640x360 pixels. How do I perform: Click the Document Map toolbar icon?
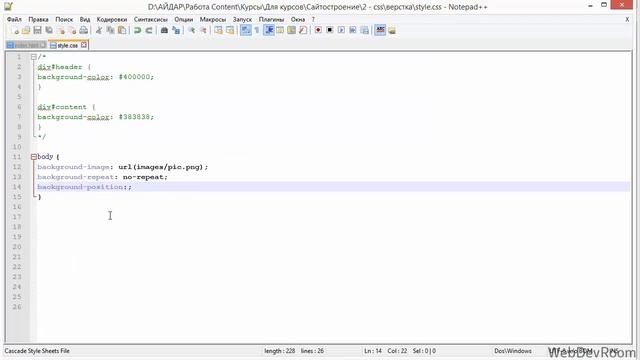point(291,30)
